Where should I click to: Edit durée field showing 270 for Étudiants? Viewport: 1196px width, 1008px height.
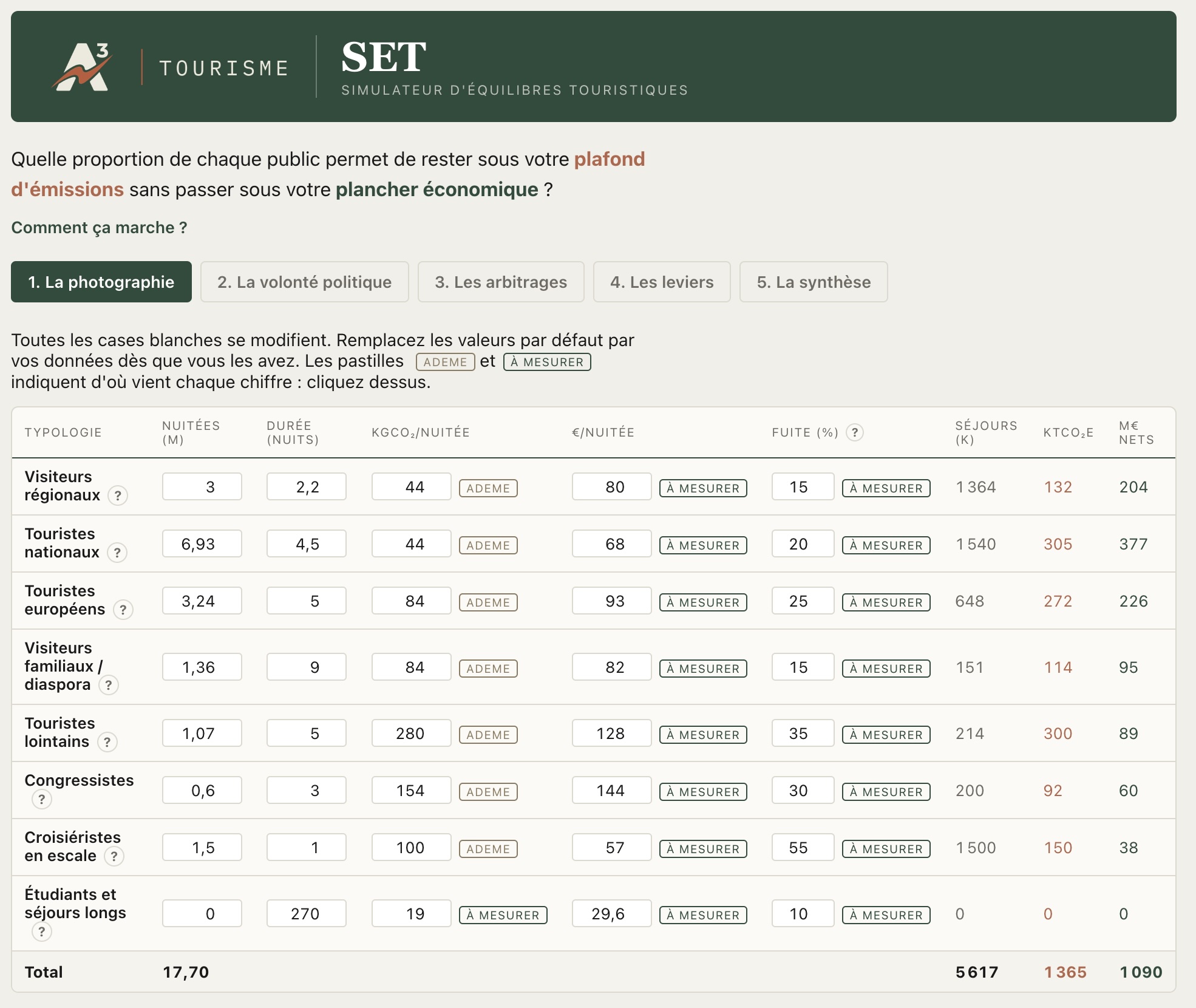click(x=307, y=914)
